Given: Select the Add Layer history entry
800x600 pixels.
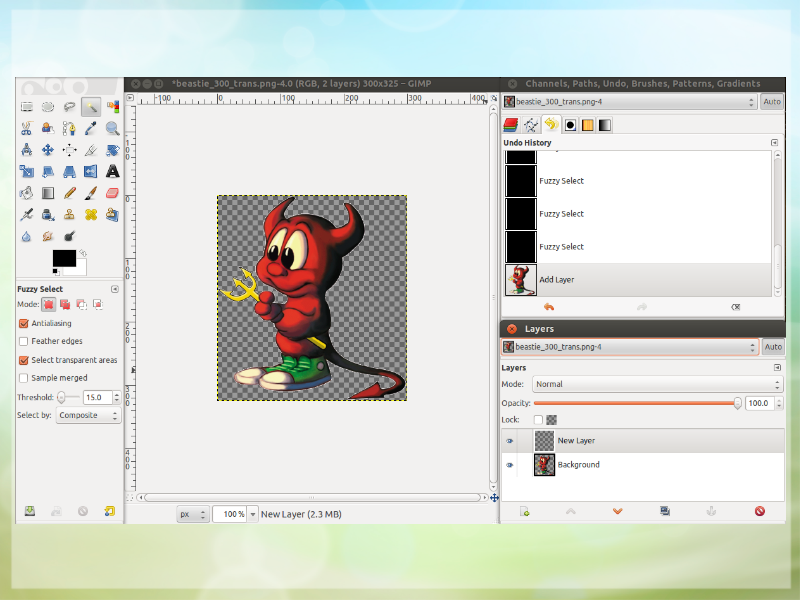Looking at the screenshot, I should (x=637, y=280).
